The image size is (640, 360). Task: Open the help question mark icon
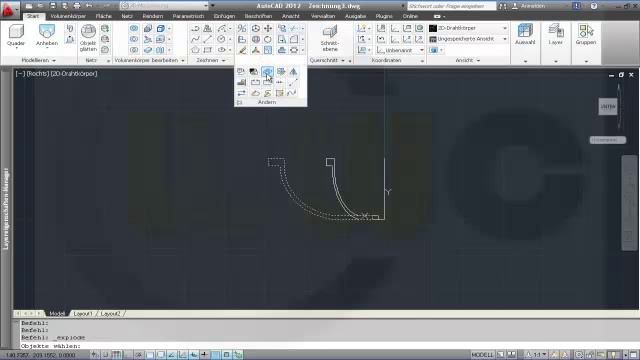pyautogui.click(x=594, y=6)
